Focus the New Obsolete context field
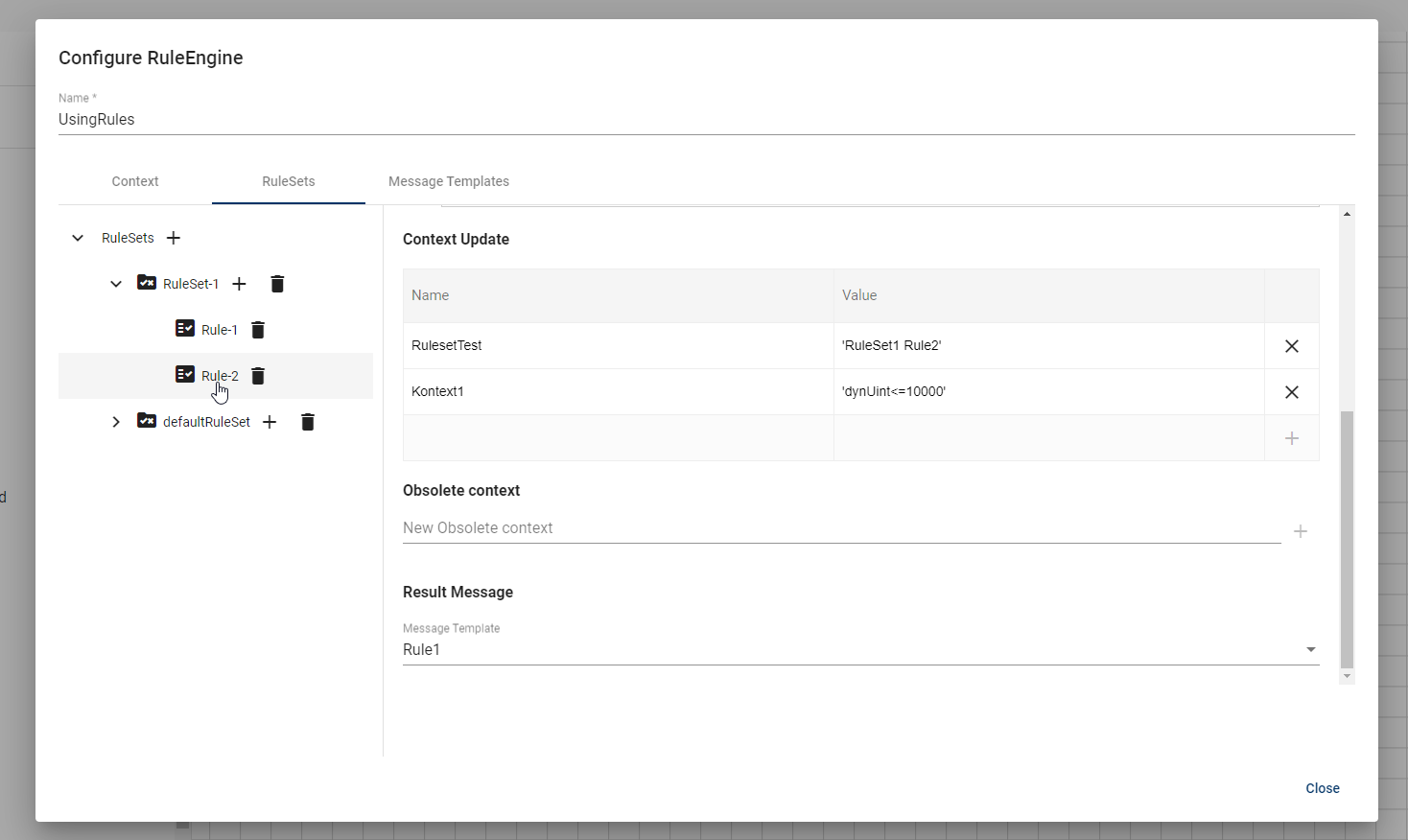 coord(841,528)
